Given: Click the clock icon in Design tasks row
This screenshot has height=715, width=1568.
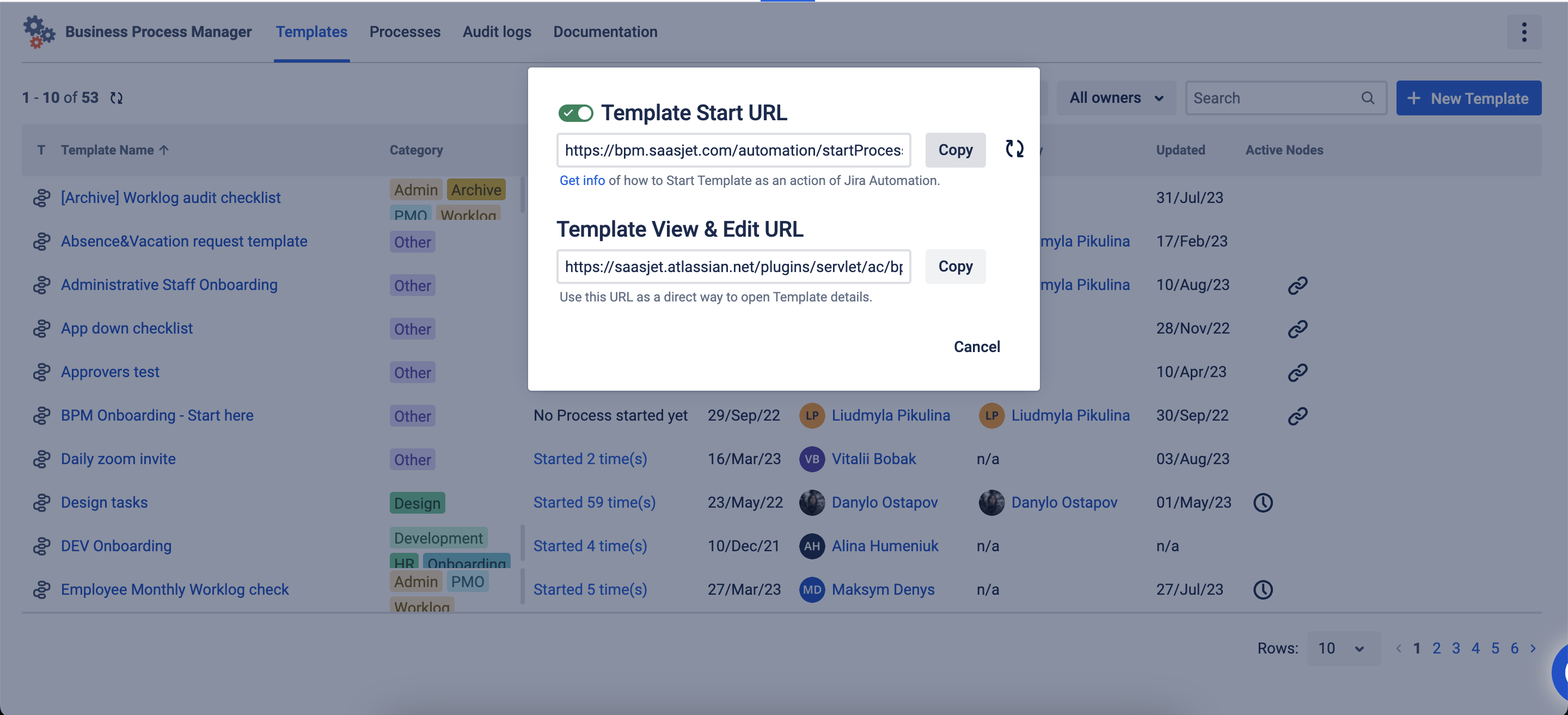Looking at the screenshot, I should point(1263,503).
